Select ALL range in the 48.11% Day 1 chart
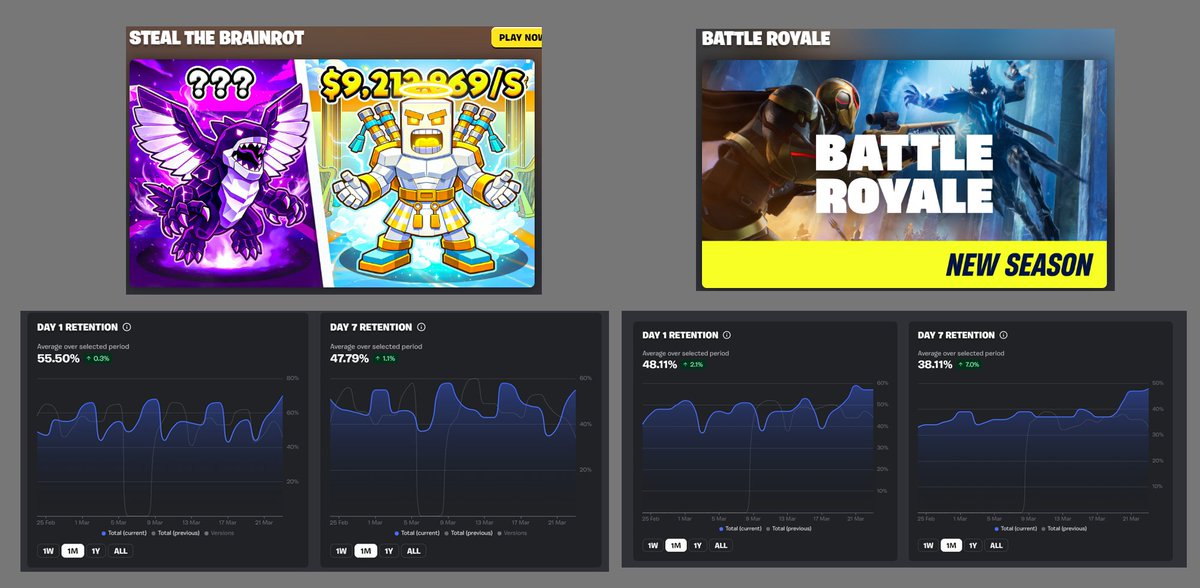Viewport: 1200px width, 588px height. 720,545
